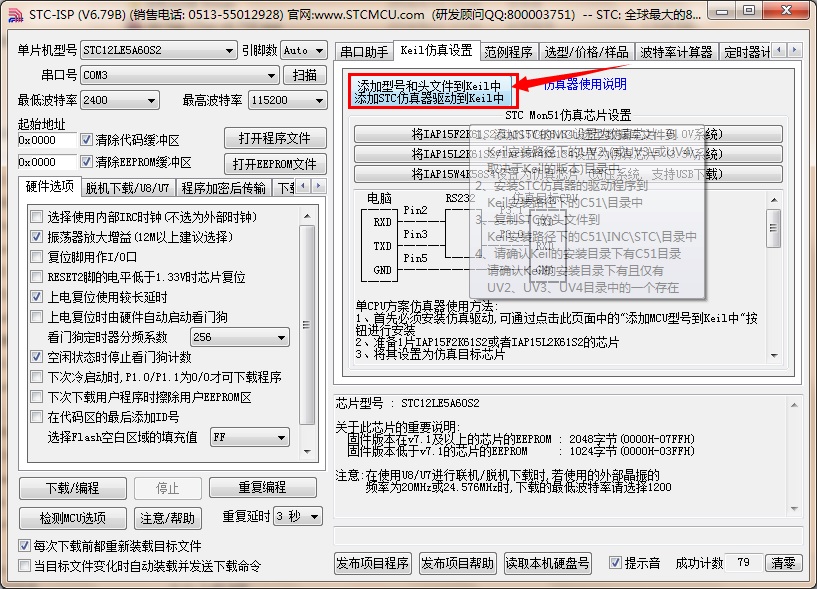Expand the watchdog prescaler 256 dropdown

coord(240,337)
